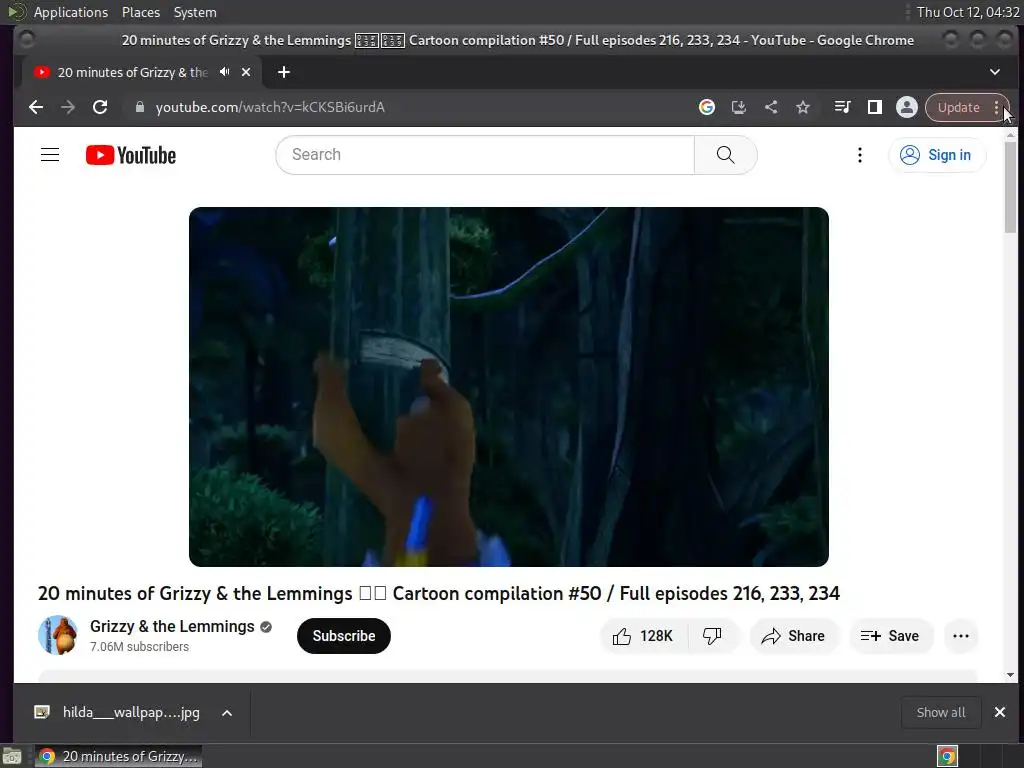Bookmark this page with star icon

tap(803, 107)
